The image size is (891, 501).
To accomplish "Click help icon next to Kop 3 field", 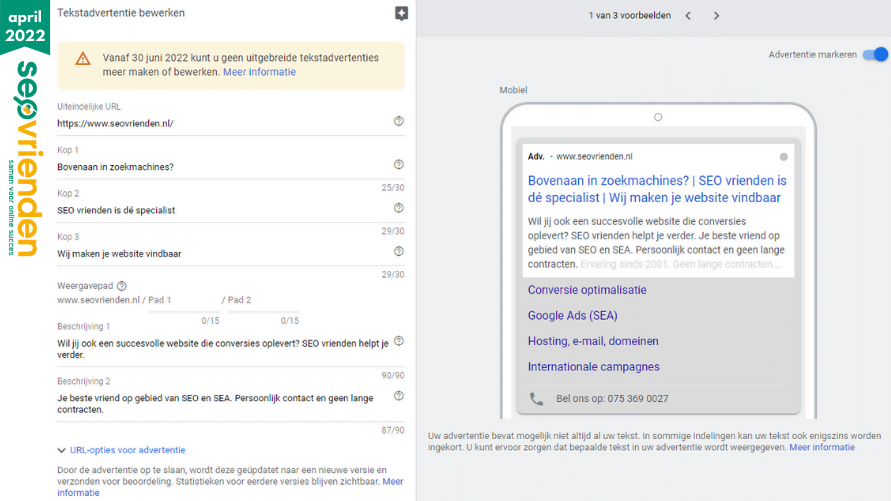I will pyautogui.click(x=399, y=252).
